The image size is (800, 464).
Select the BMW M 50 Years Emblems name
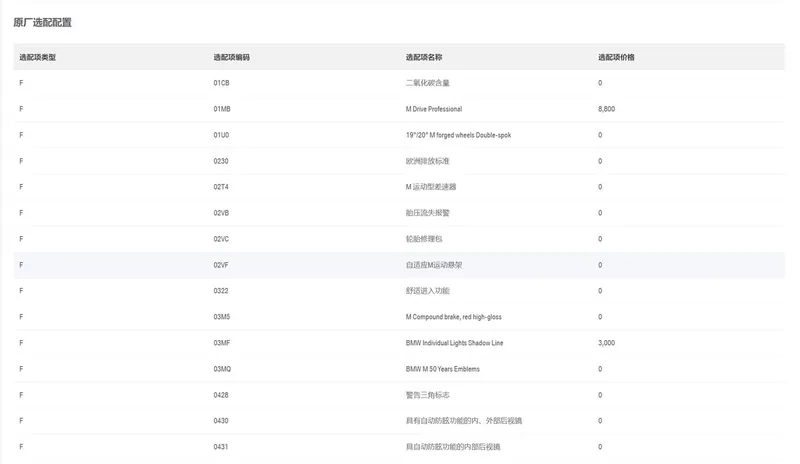pyautogui.click(x=443, y=369)
